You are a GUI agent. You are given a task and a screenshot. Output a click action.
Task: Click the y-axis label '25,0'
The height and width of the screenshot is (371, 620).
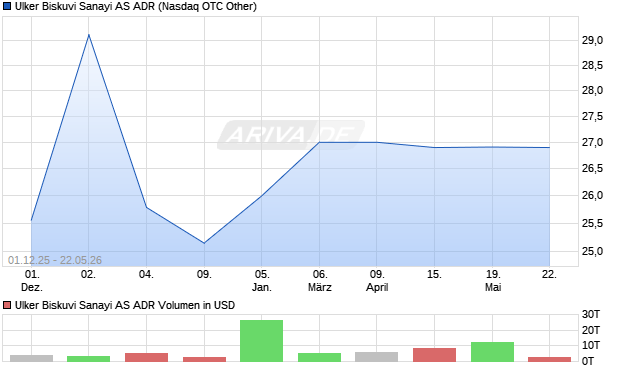click(592, 251)
